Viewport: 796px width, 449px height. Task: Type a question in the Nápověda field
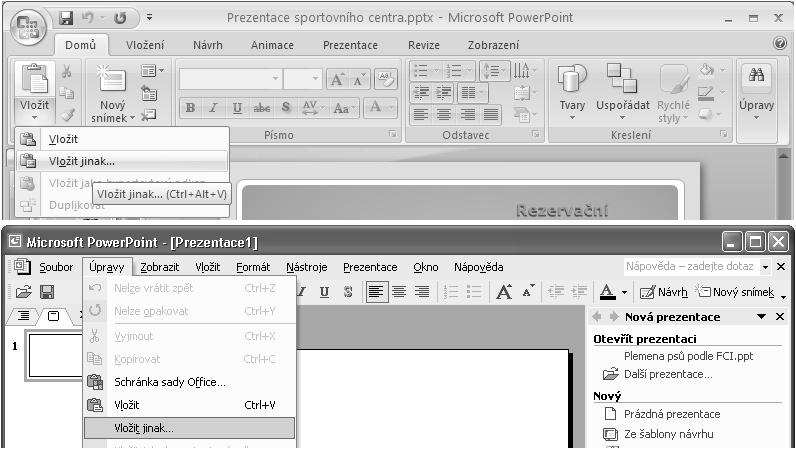pos(691,266)
